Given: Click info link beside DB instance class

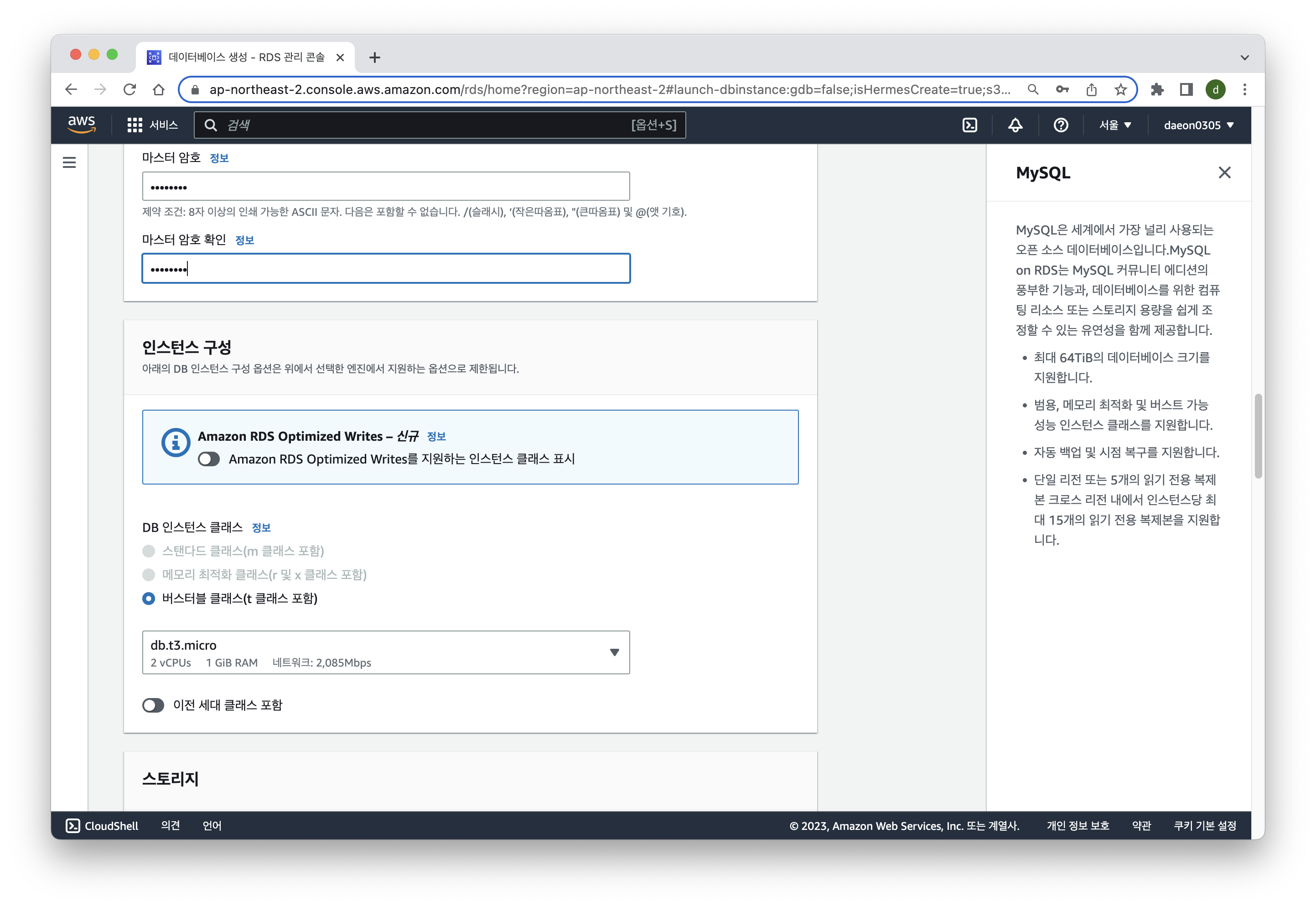Looking at the screenshot, I should [x=261, y=528].
